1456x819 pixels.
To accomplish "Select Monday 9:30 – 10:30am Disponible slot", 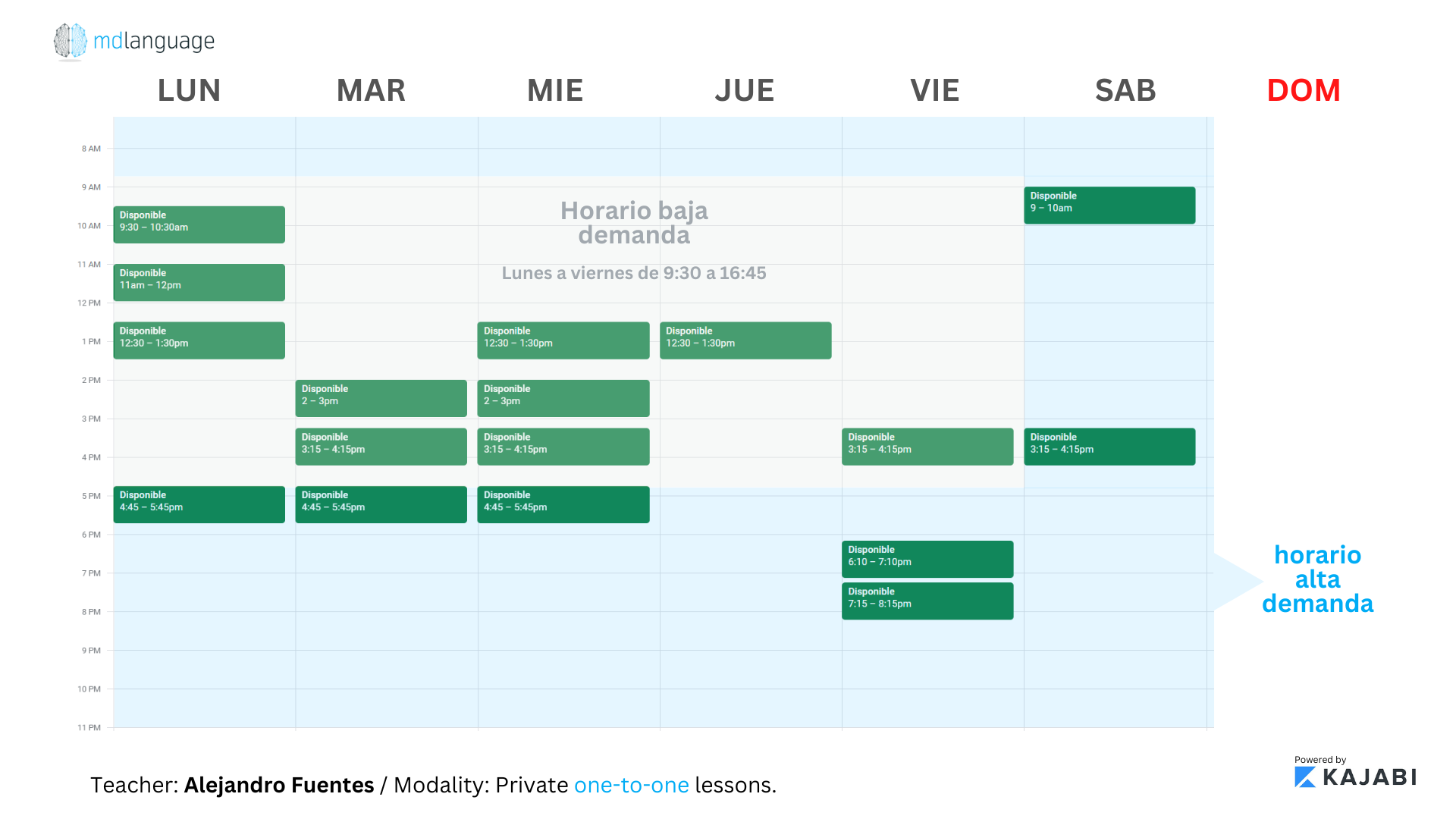I will click(199, 224).
